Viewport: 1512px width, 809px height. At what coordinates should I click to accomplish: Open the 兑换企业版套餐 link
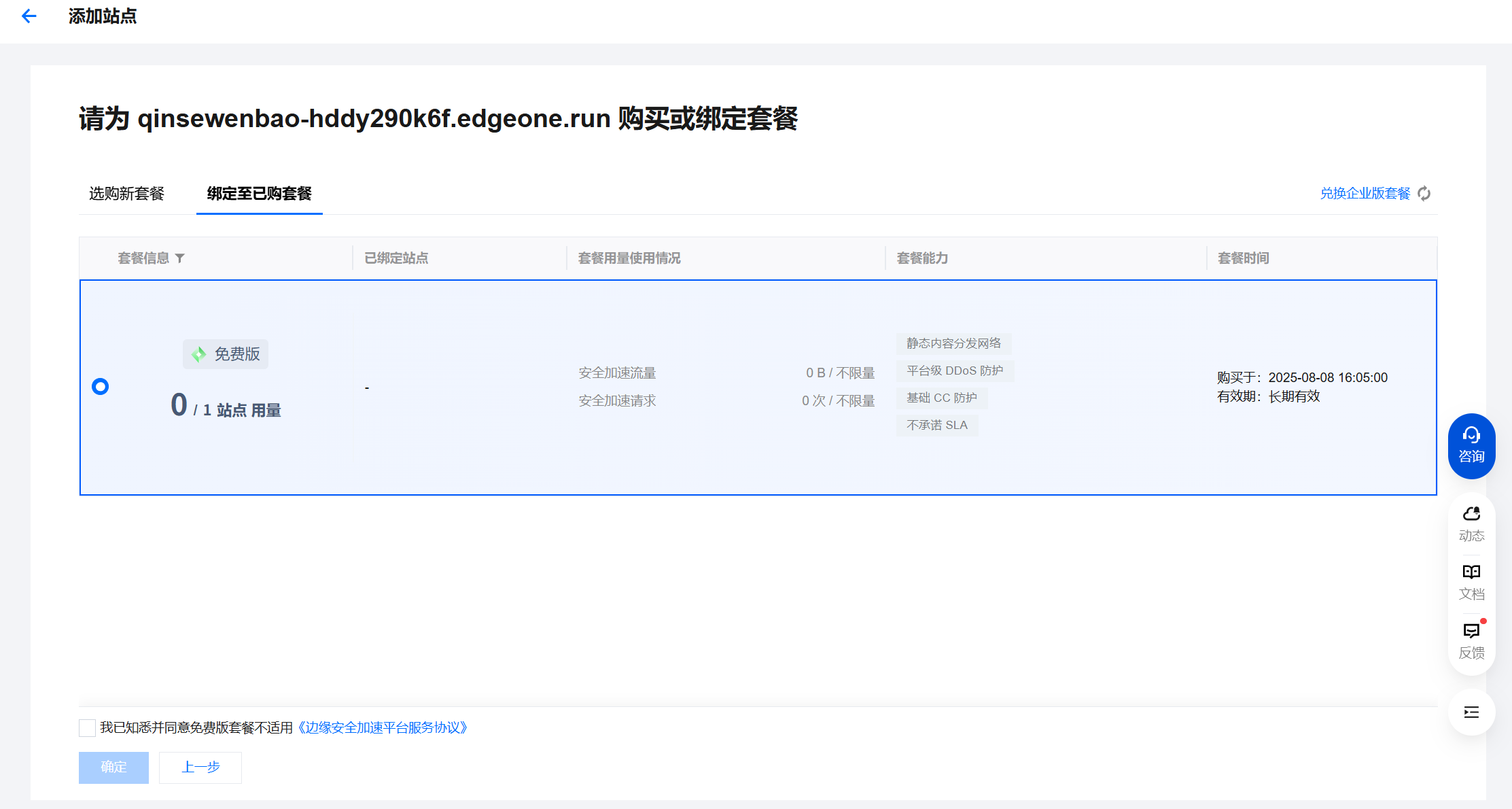click(x=1365, y=194)
